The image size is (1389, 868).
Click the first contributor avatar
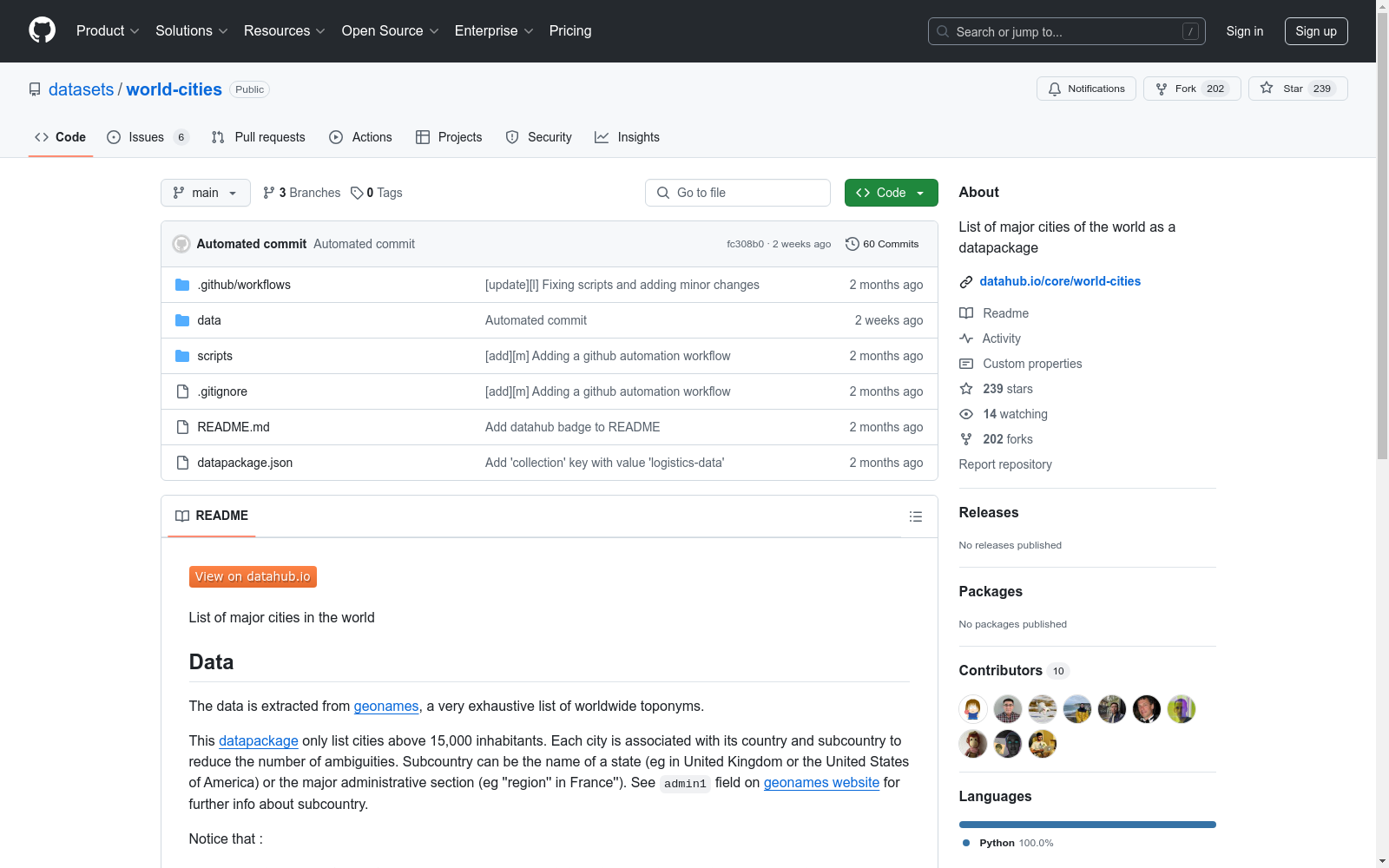(973, 709)
